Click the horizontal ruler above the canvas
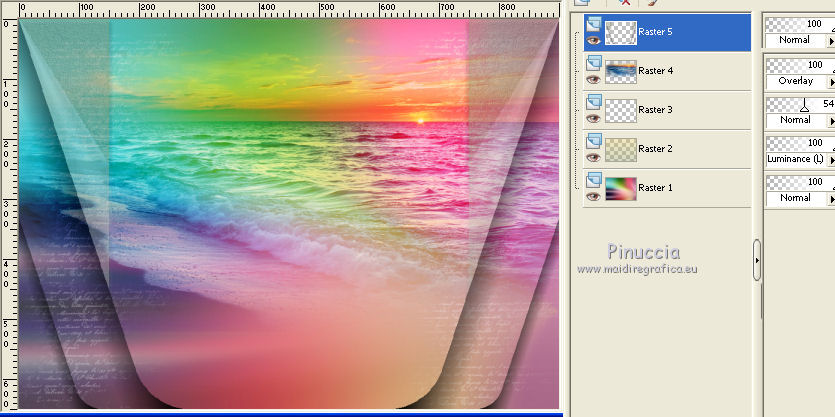The image size is (835, 417). pyautogui.click(x=289, y=10)
